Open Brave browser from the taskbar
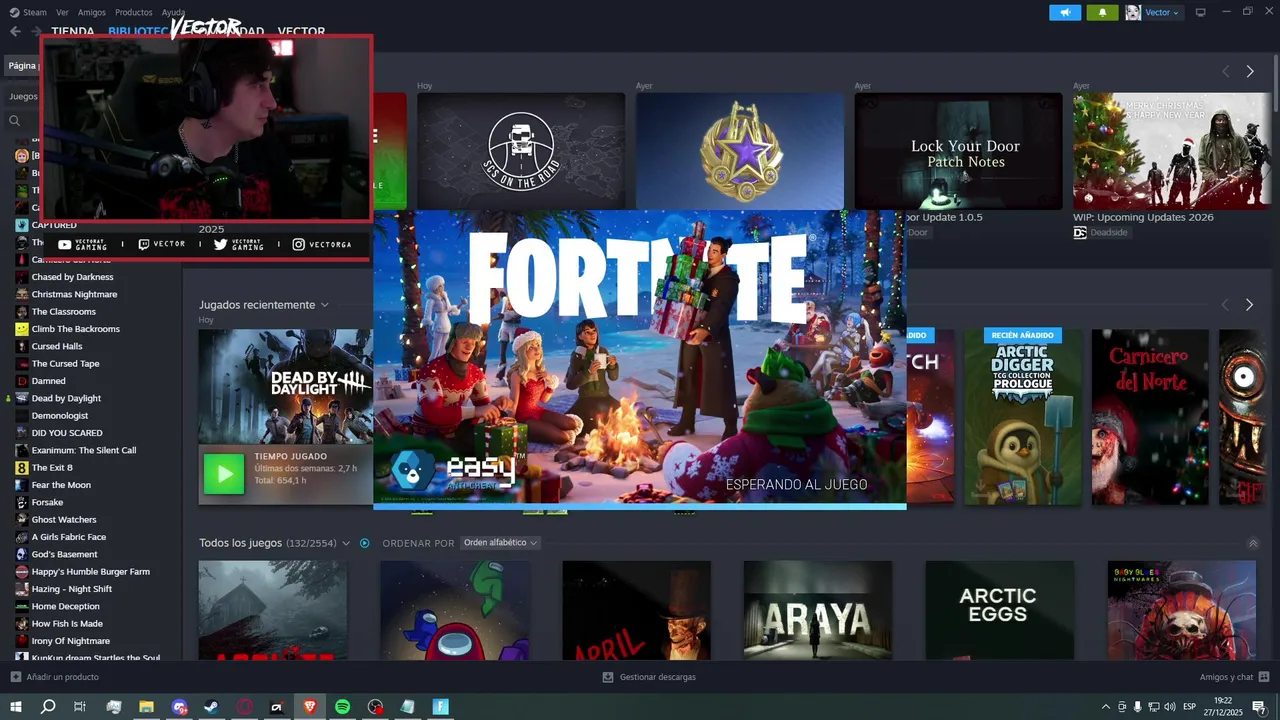The image size is (1280, 720). [x=309, y=707]
